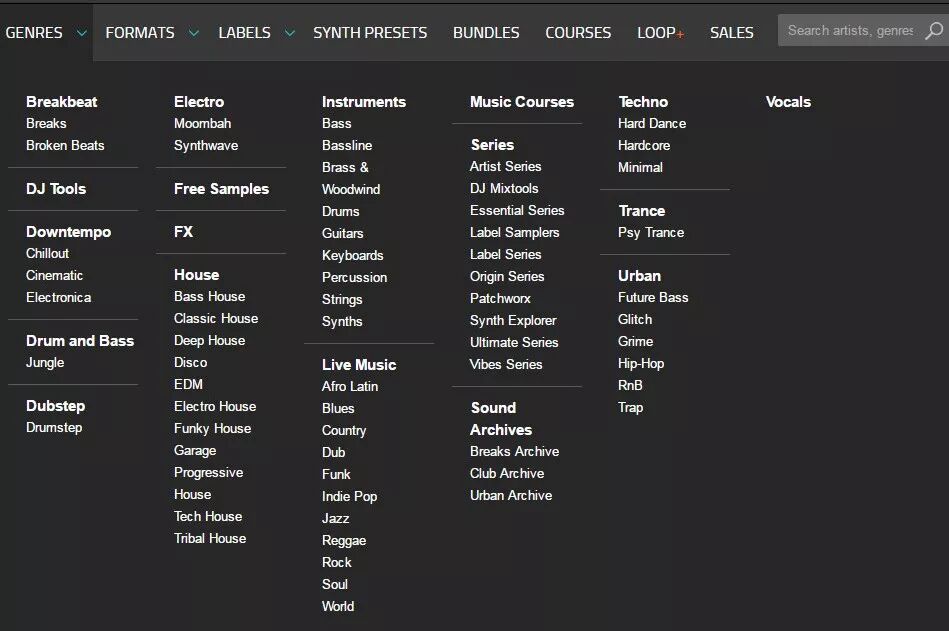Open the LABELS menu
The image size is (949, 631).
pos(245,33)
